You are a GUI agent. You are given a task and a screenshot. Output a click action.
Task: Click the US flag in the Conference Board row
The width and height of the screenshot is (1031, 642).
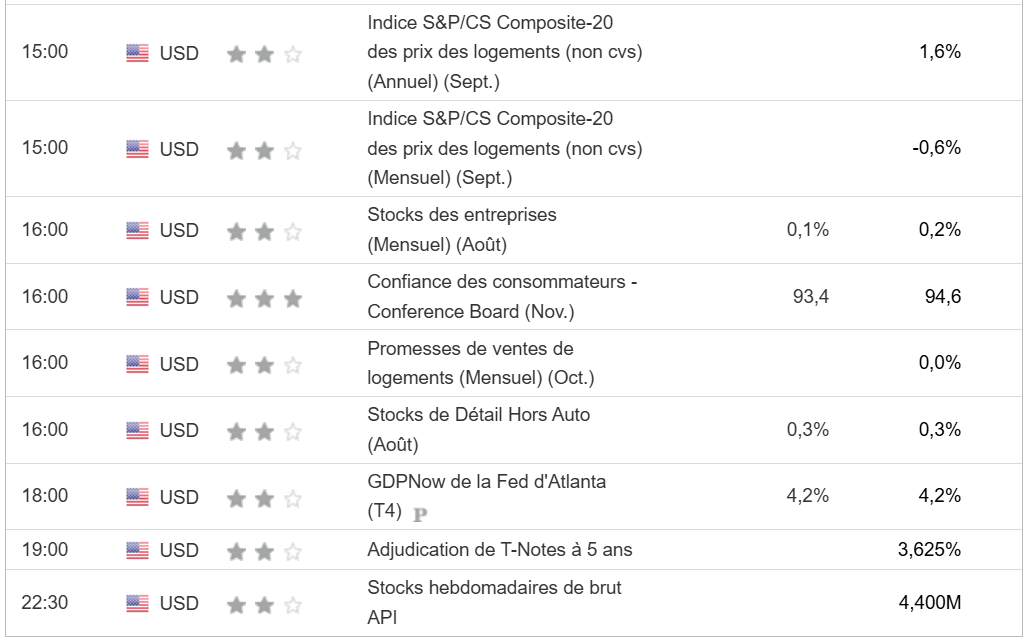pos(138,298)
